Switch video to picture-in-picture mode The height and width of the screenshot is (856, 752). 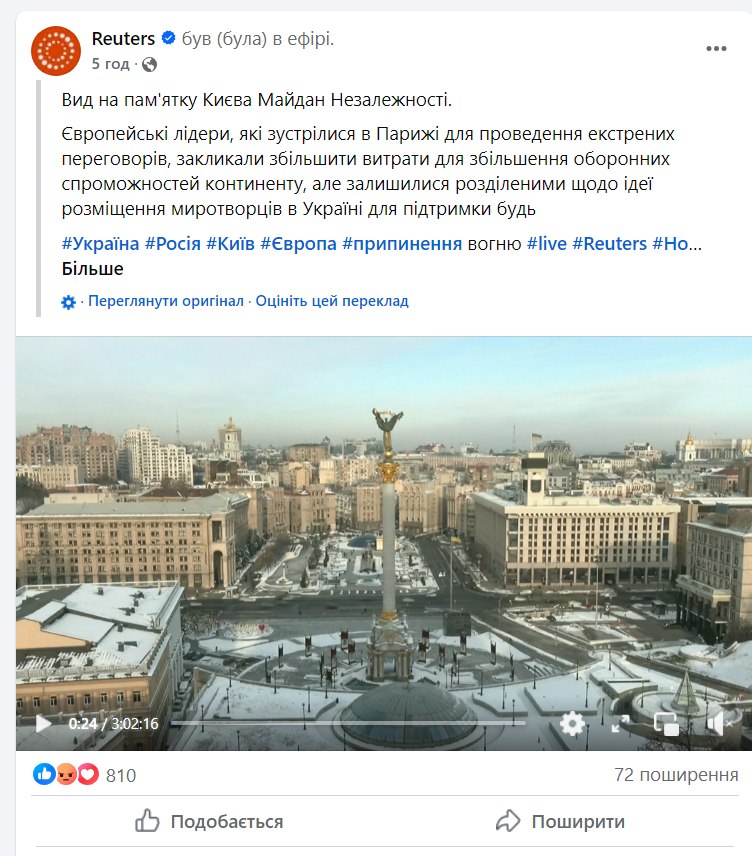[666, 724]
